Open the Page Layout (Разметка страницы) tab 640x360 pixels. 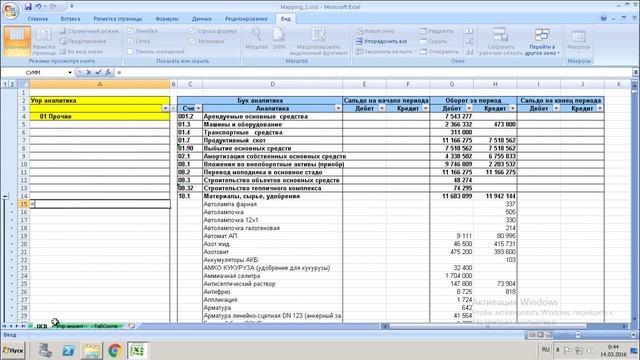coord(118,19)
